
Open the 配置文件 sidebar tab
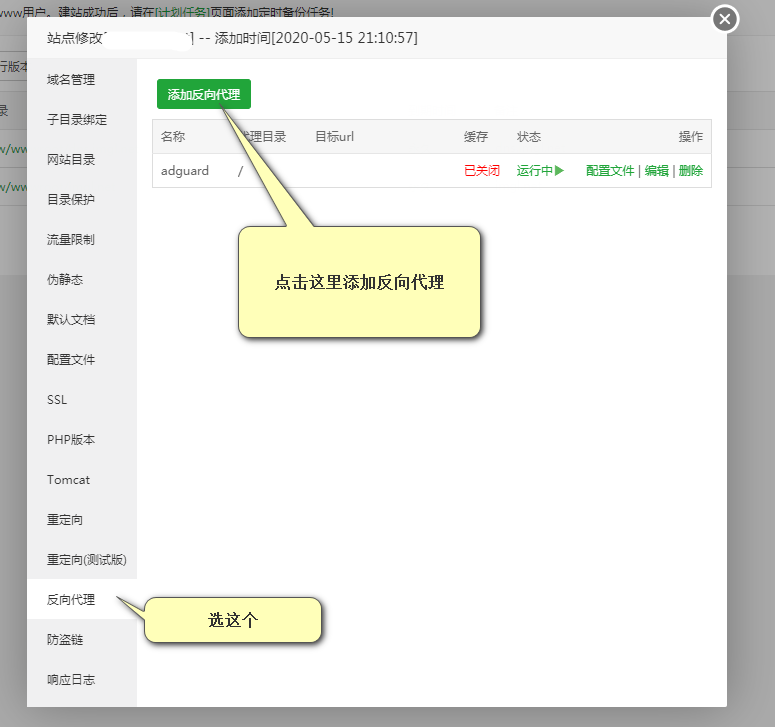71,360
